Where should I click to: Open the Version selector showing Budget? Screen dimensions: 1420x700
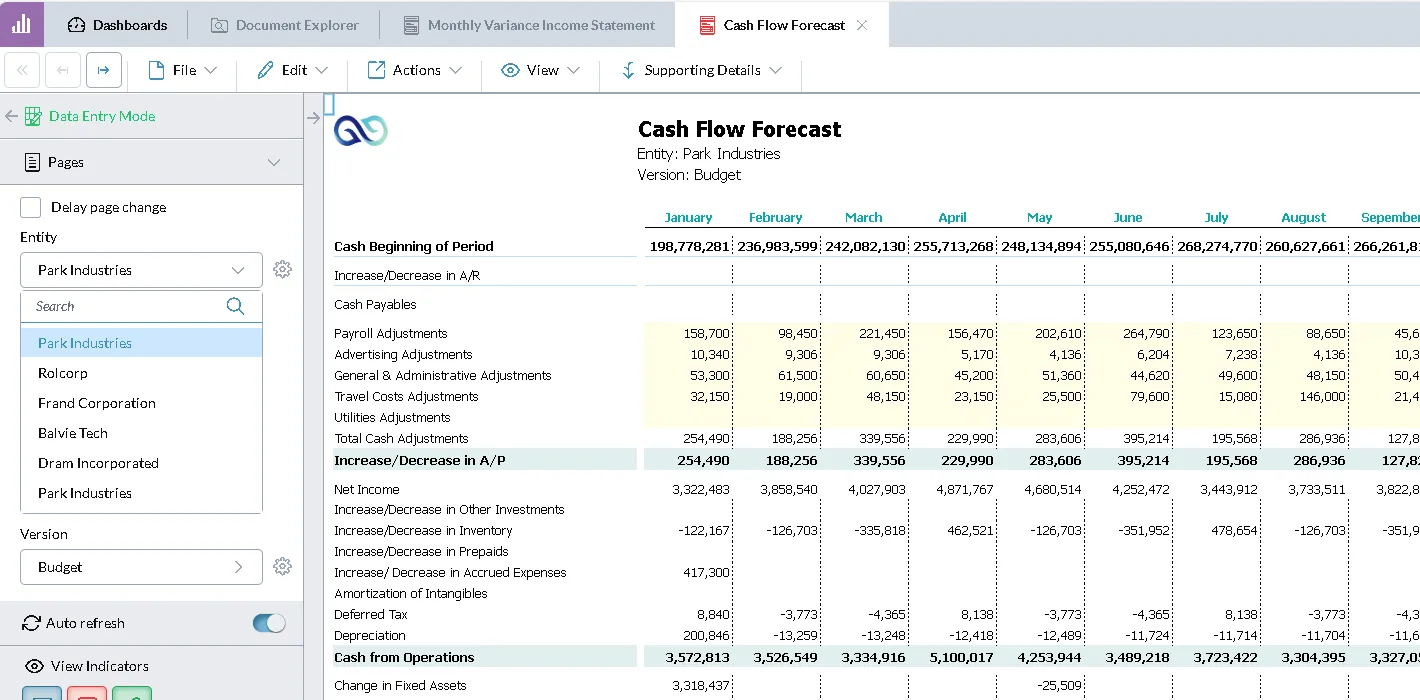coord(141,567)
